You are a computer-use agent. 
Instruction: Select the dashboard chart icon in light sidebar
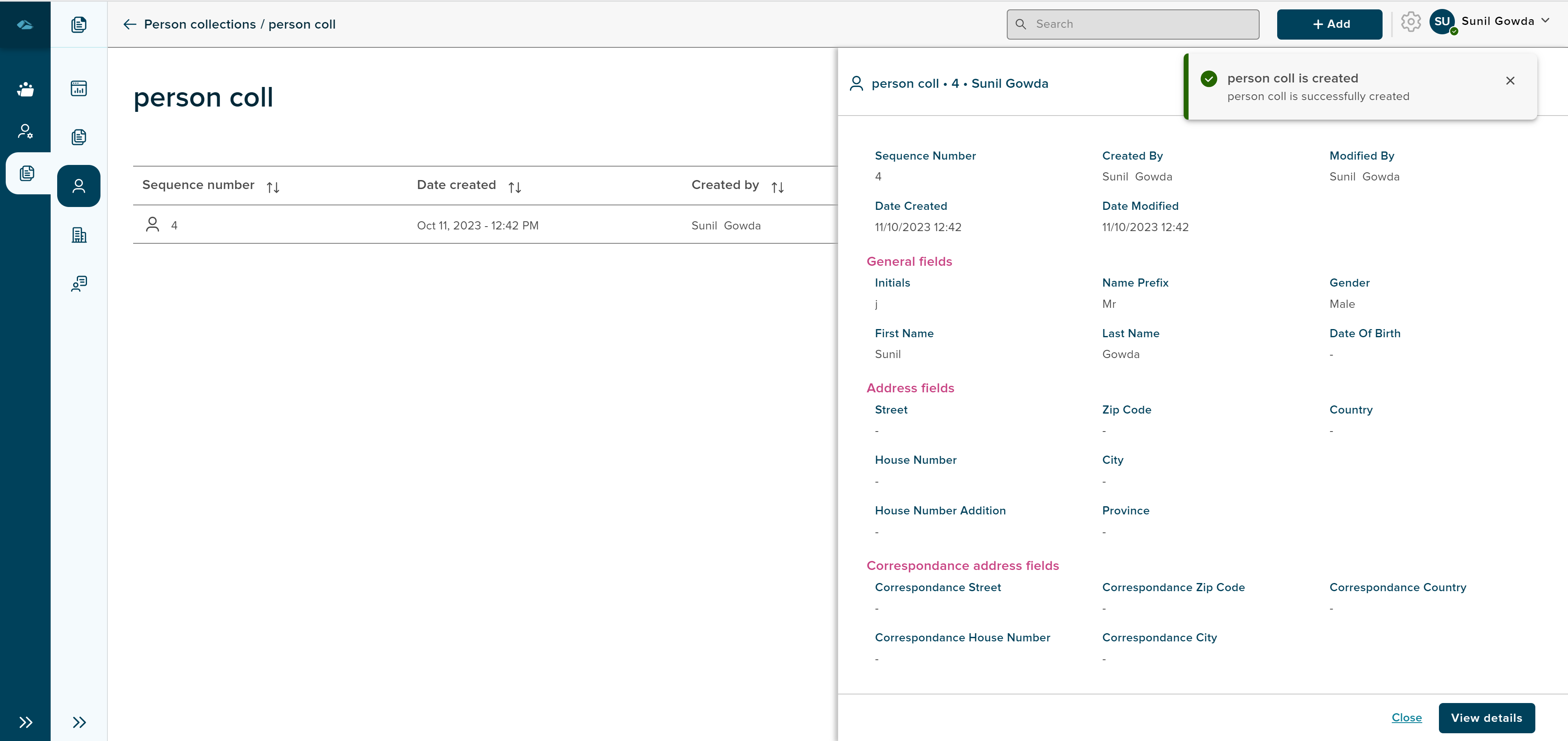(78, 89)
